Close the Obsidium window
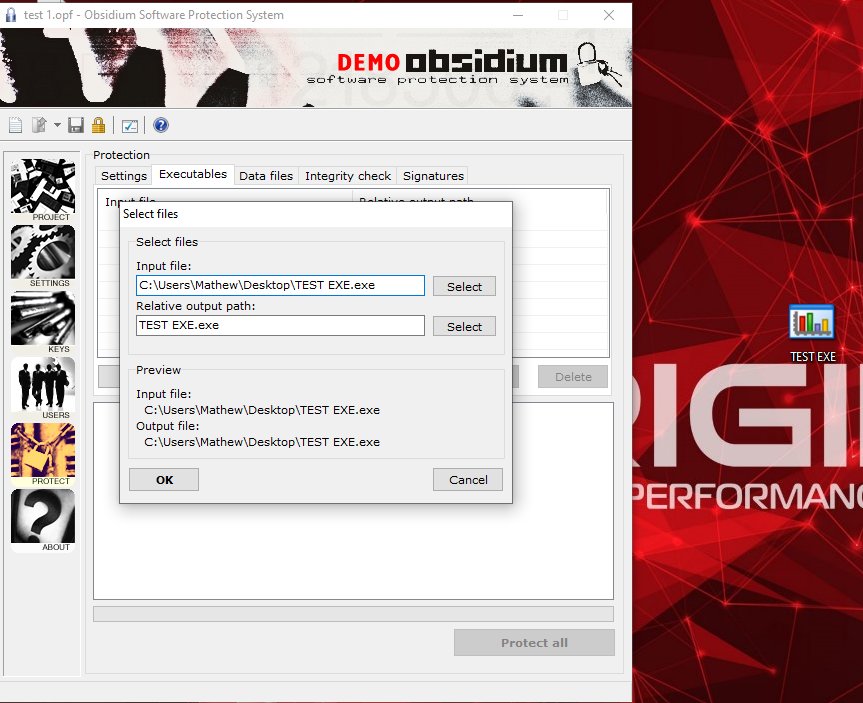The width and height of the screenshot is (863, 703). (609, 15)
